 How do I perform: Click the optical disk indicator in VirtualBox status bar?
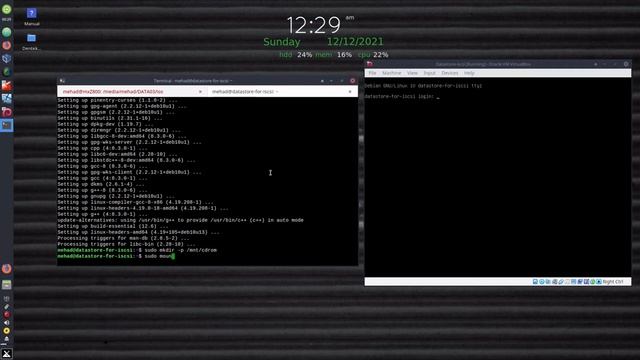pyautogui.click(x=542, y=282)
